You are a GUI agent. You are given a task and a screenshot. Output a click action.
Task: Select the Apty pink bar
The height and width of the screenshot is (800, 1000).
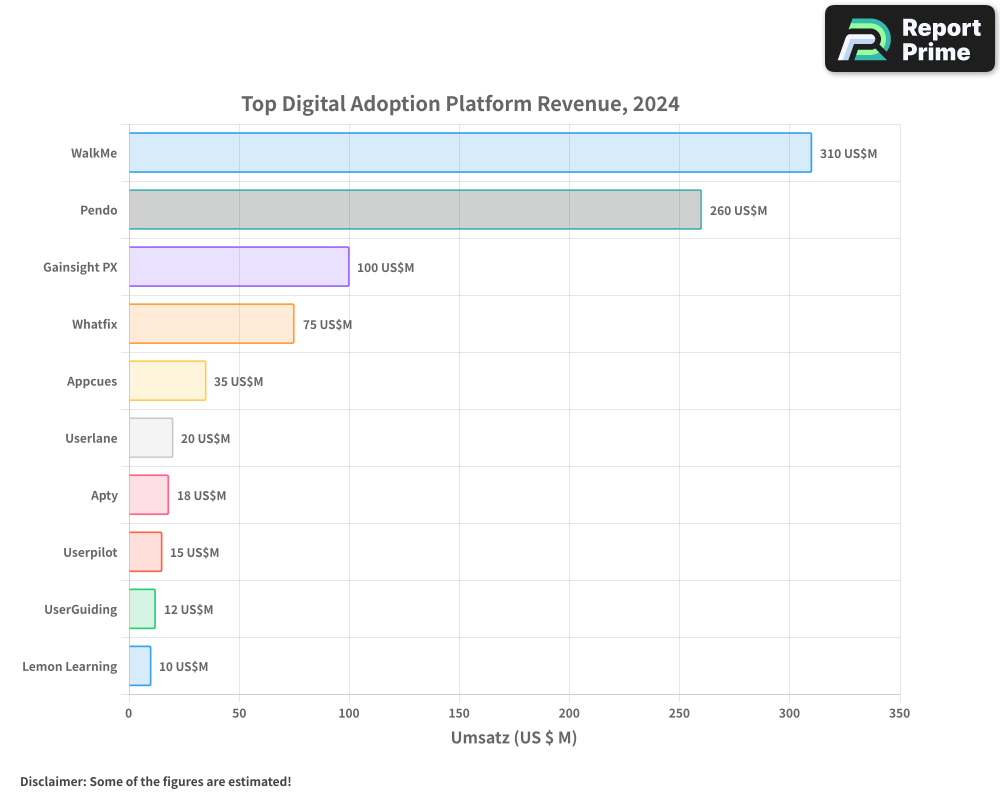pyautogui.click(x=147, y=495)
